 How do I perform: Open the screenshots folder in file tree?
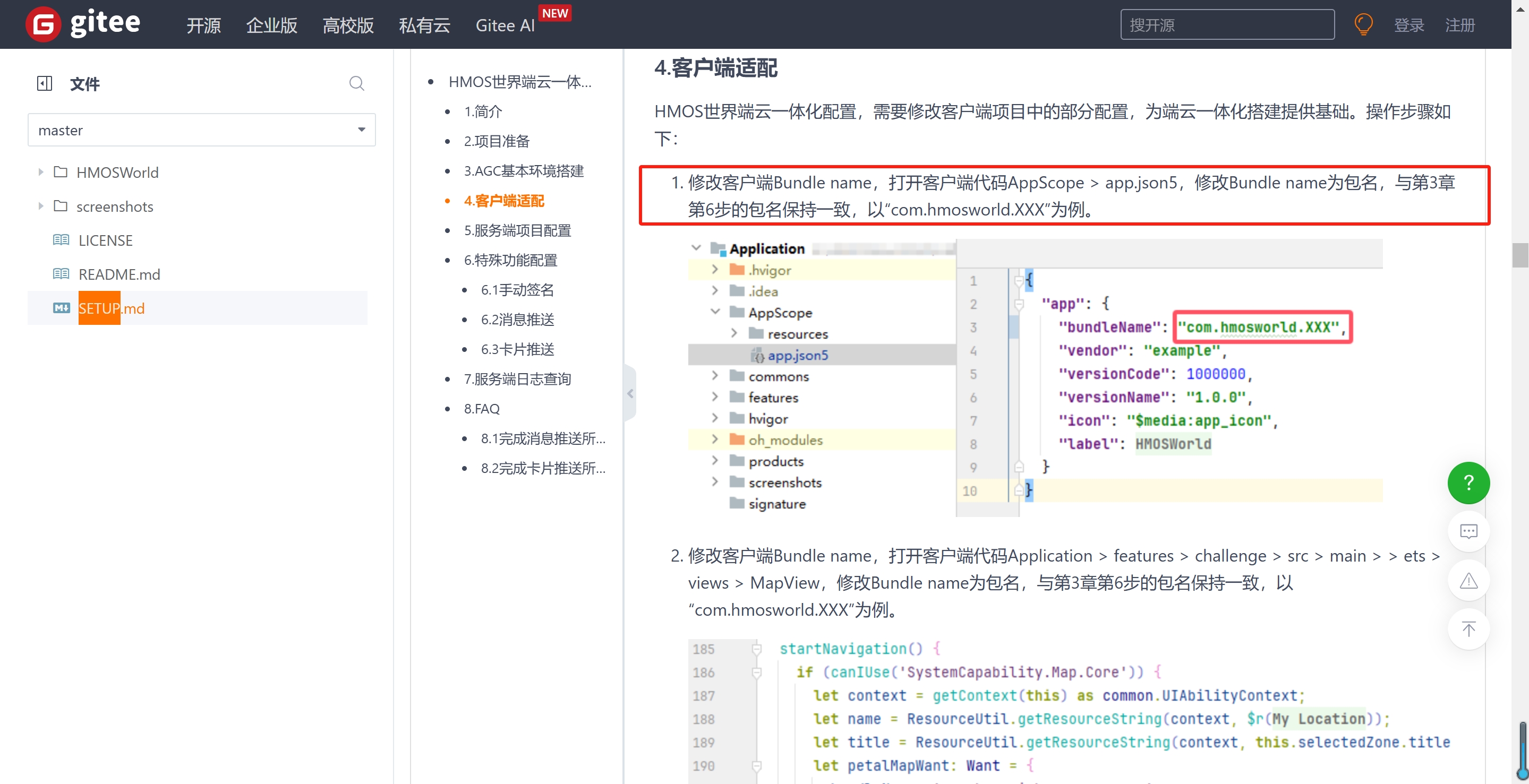click(115, 206)
